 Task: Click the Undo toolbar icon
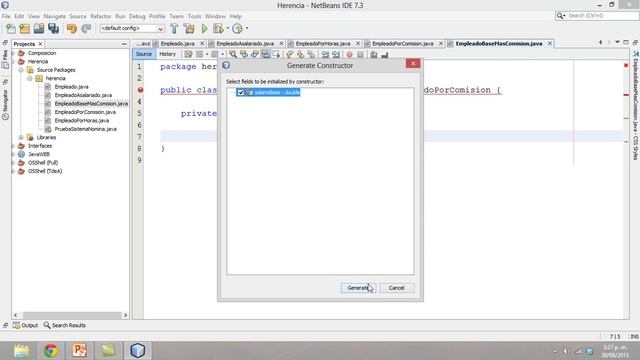coord(71,29)
